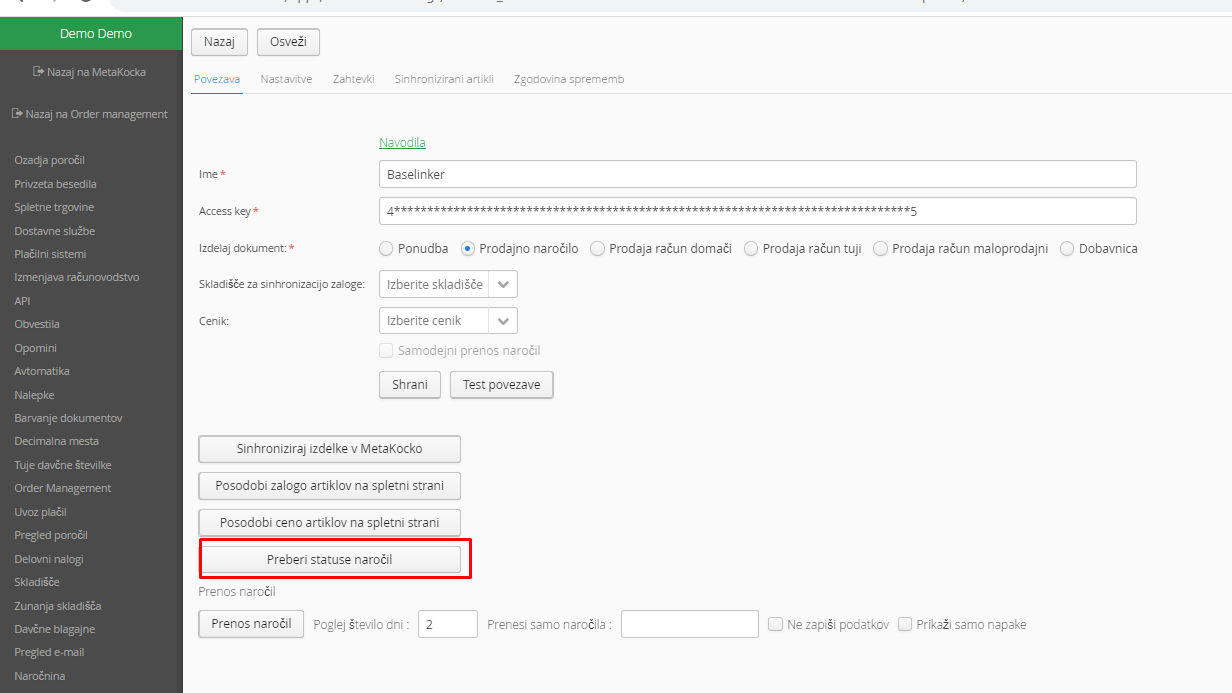Open Decimalna mesta in sidebar
1232x693 pixels.
56,441
